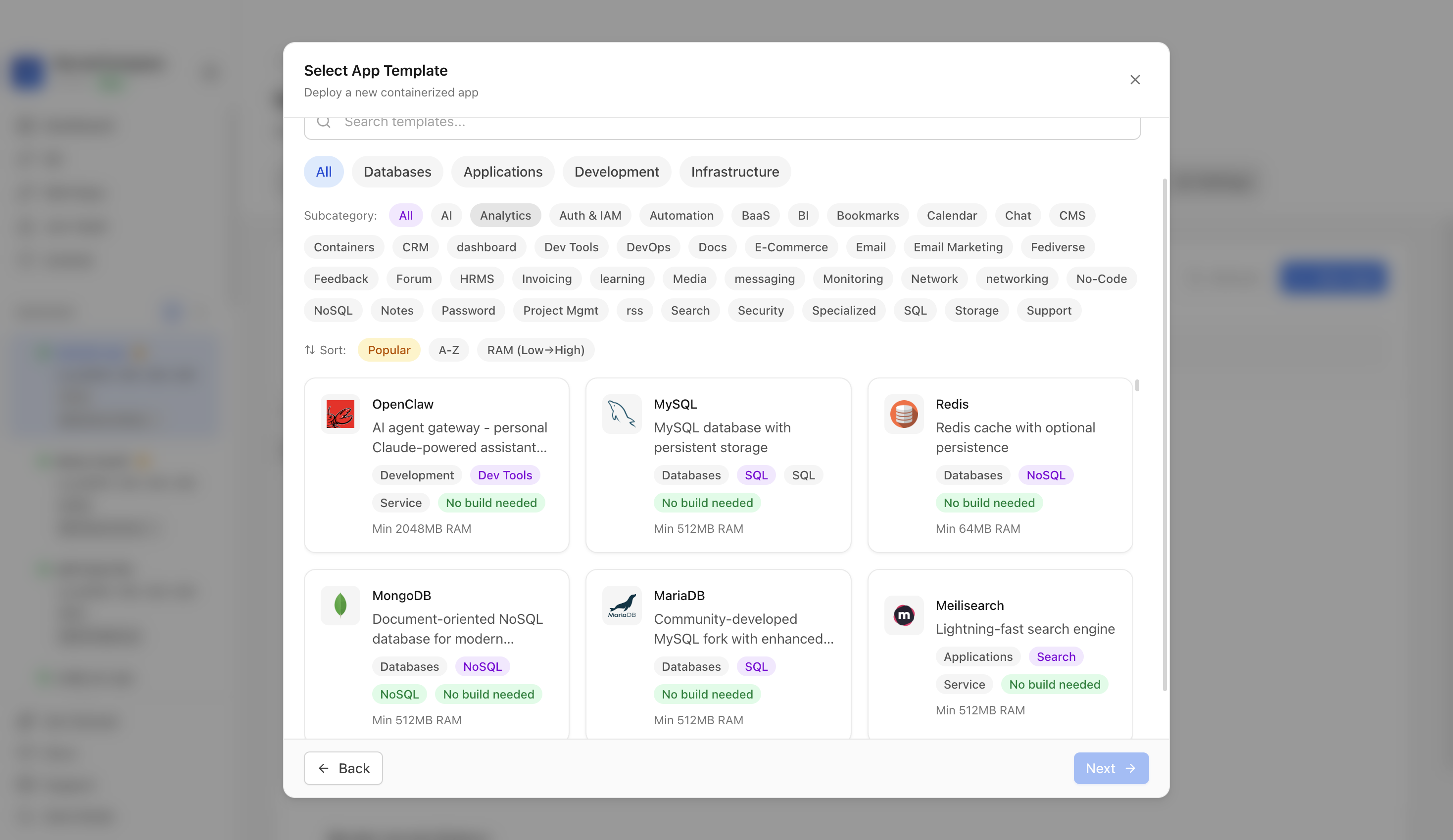Click the sort arrows icon
The height and width of the screenshot is (840, 1453).
[310, 350]
